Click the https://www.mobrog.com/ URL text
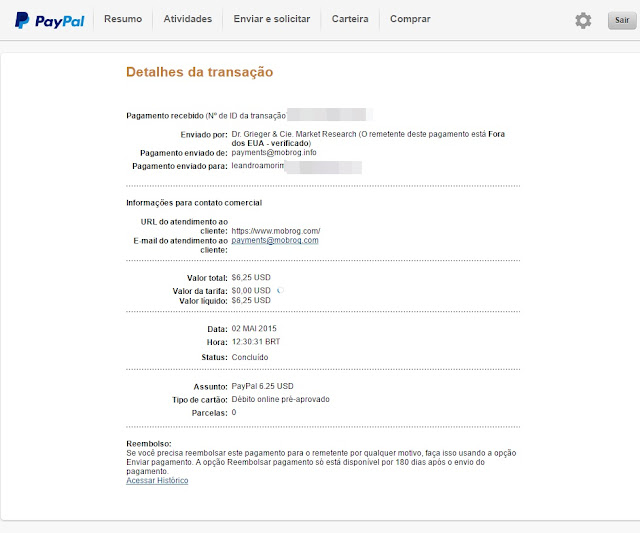The height and width of the screenshot is (533, 640). click(276, 231)
